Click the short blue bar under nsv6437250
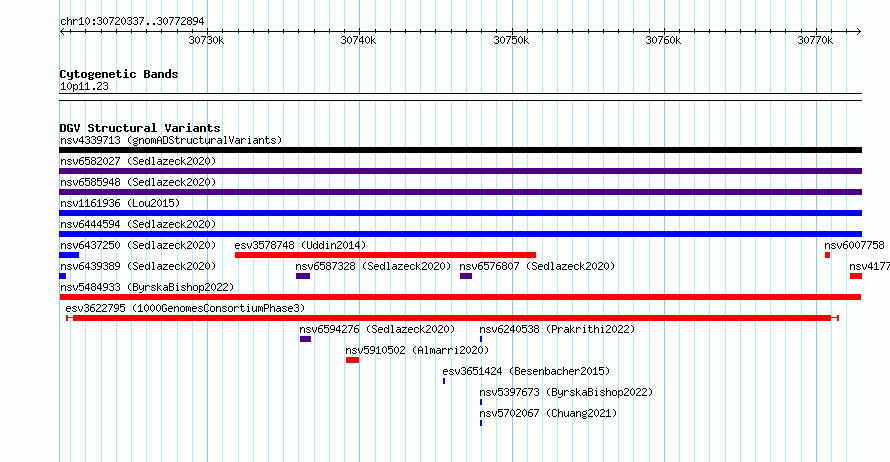 click(x=69, y=255)
